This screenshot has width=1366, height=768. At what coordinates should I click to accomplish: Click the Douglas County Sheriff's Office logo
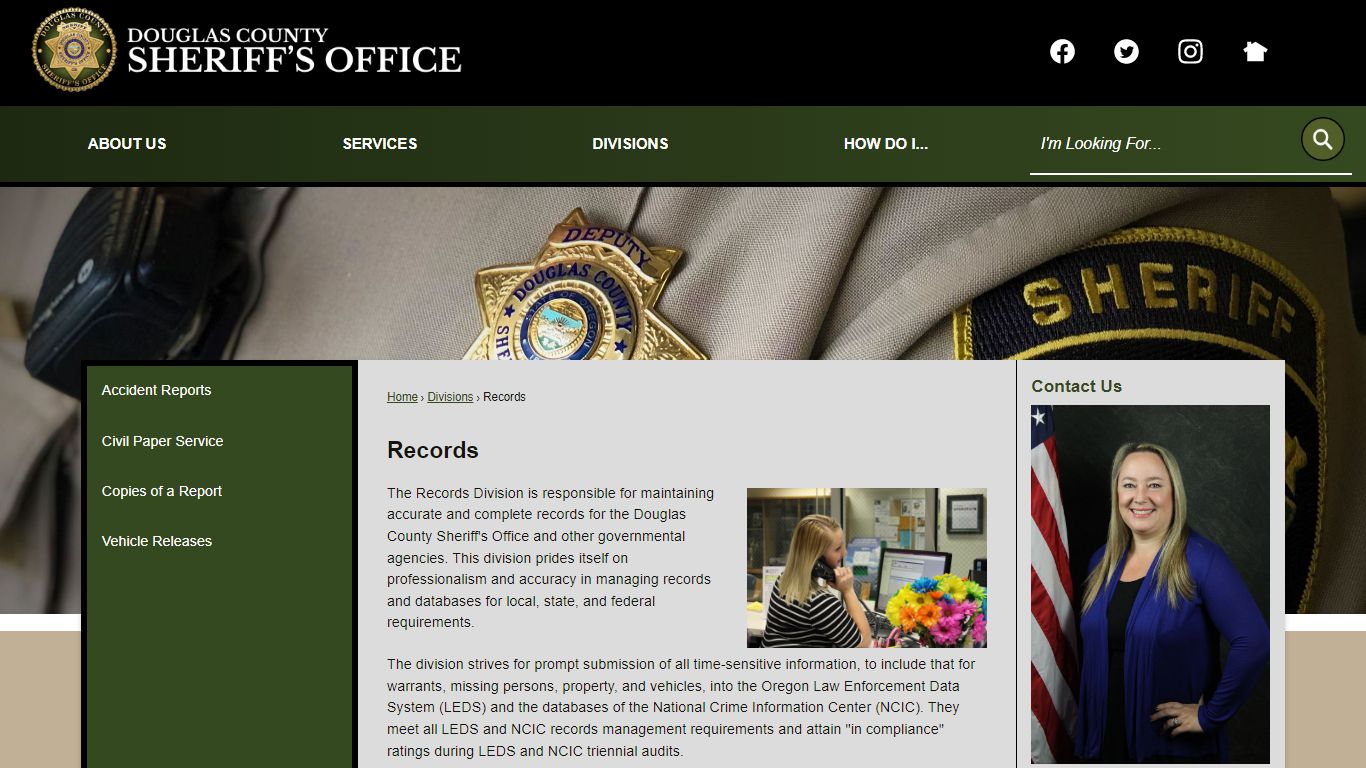[x=247, y=50]
